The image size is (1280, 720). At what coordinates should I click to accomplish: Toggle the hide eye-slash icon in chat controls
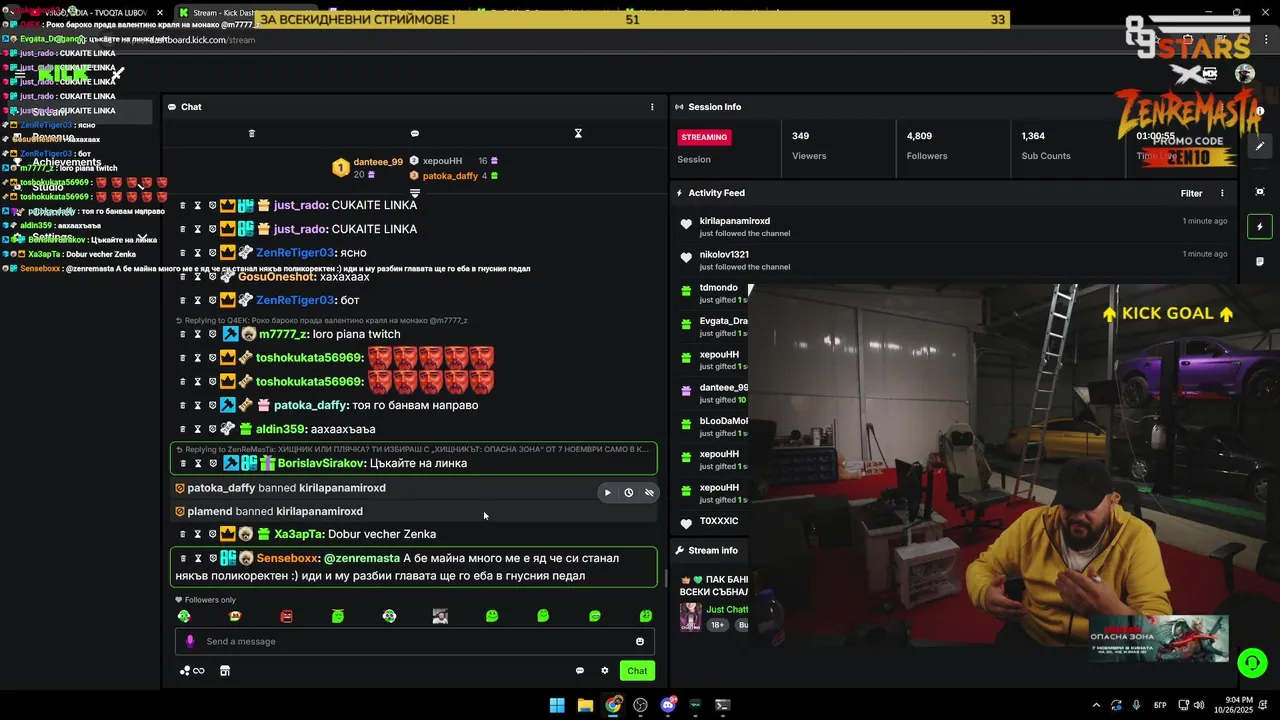[x=649, y=492]
